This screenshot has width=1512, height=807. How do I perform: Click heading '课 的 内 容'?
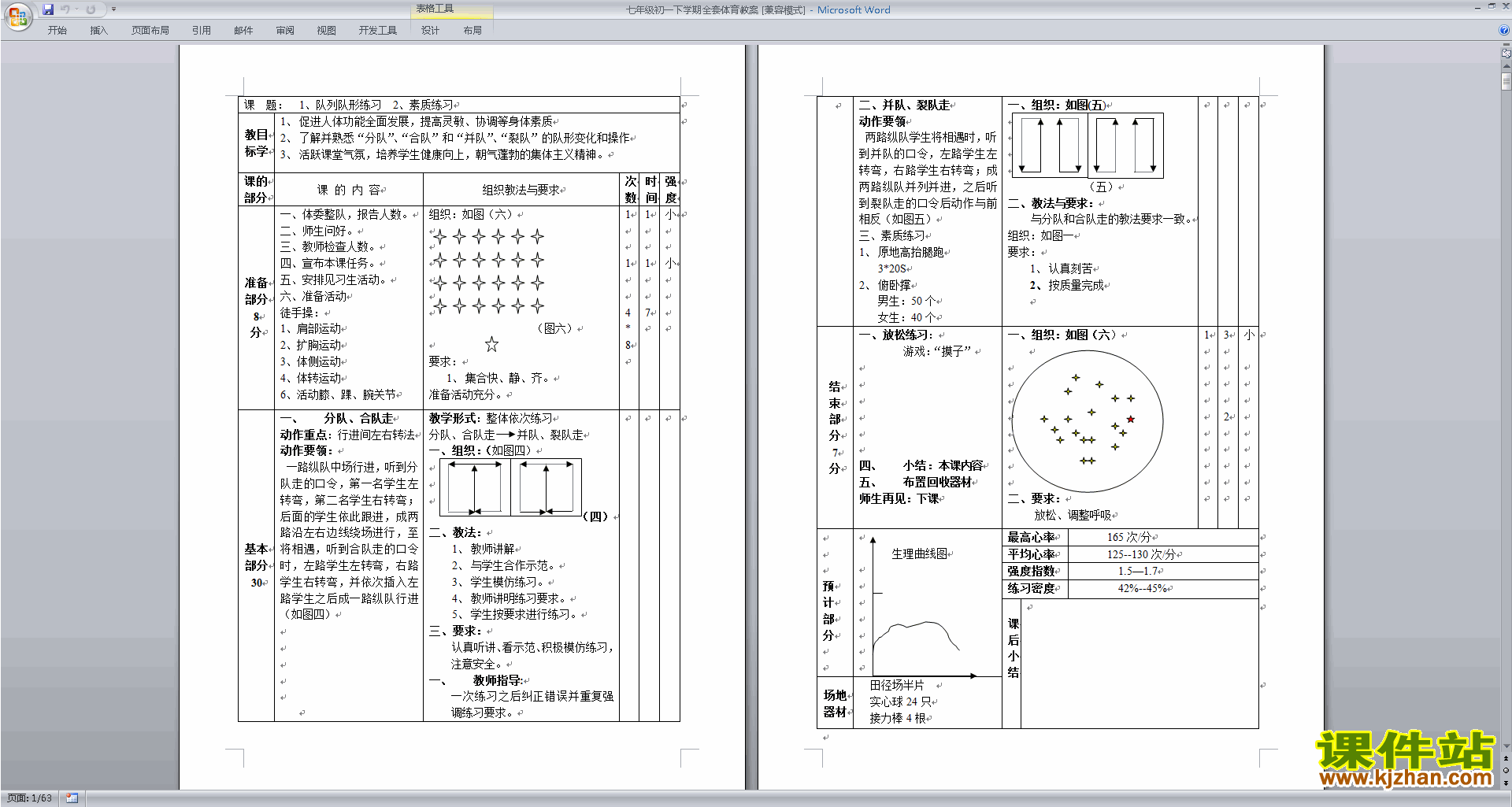(x=350, y=190)
